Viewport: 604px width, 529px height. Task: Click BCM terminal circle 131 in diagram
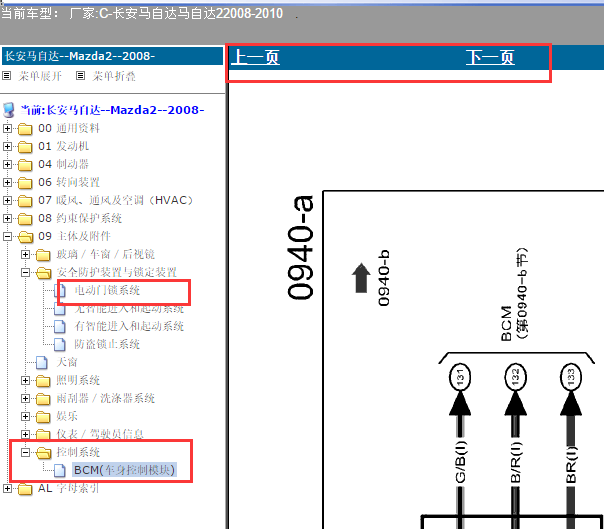click(x=460, y=377)
